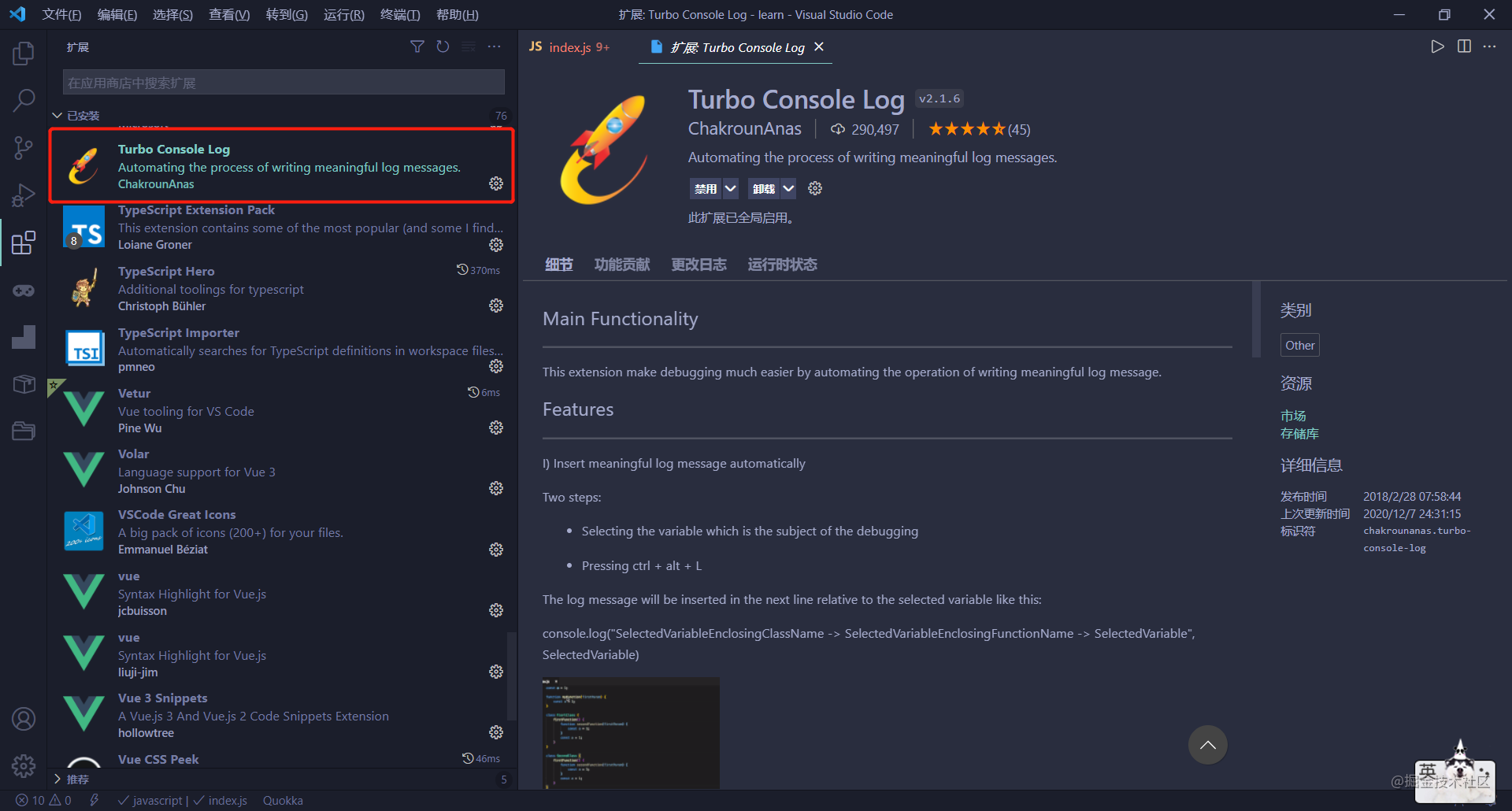Select the Volar extension in list
This screenshot has width=1512, height=811.
coord(282,471)
